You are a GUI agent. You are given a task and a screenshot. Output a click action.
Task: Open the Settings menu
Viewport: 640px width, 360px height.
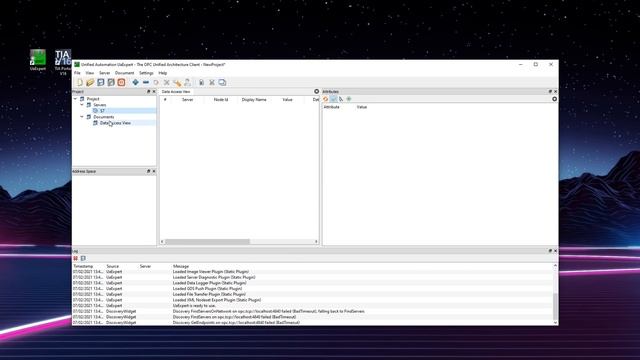click(x=146, y=73)
